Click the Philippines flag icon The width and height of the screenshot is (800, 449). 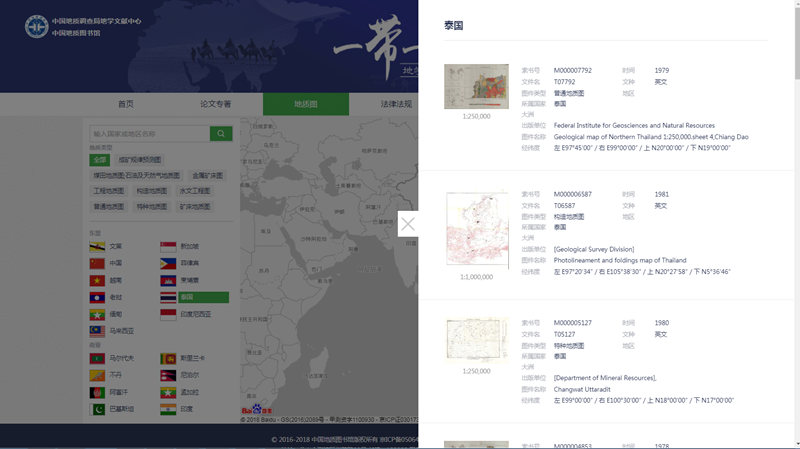pyautogui.click(x=168, y=263)
